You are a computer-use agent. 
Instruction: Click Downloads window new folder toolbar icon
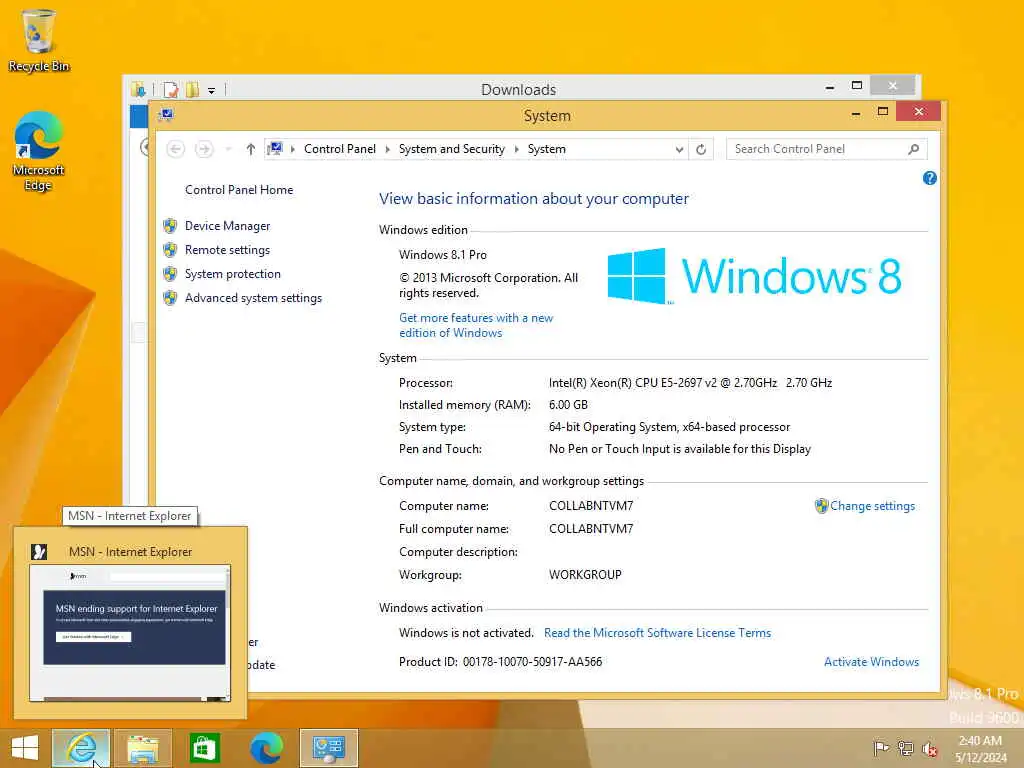(192, 89)
